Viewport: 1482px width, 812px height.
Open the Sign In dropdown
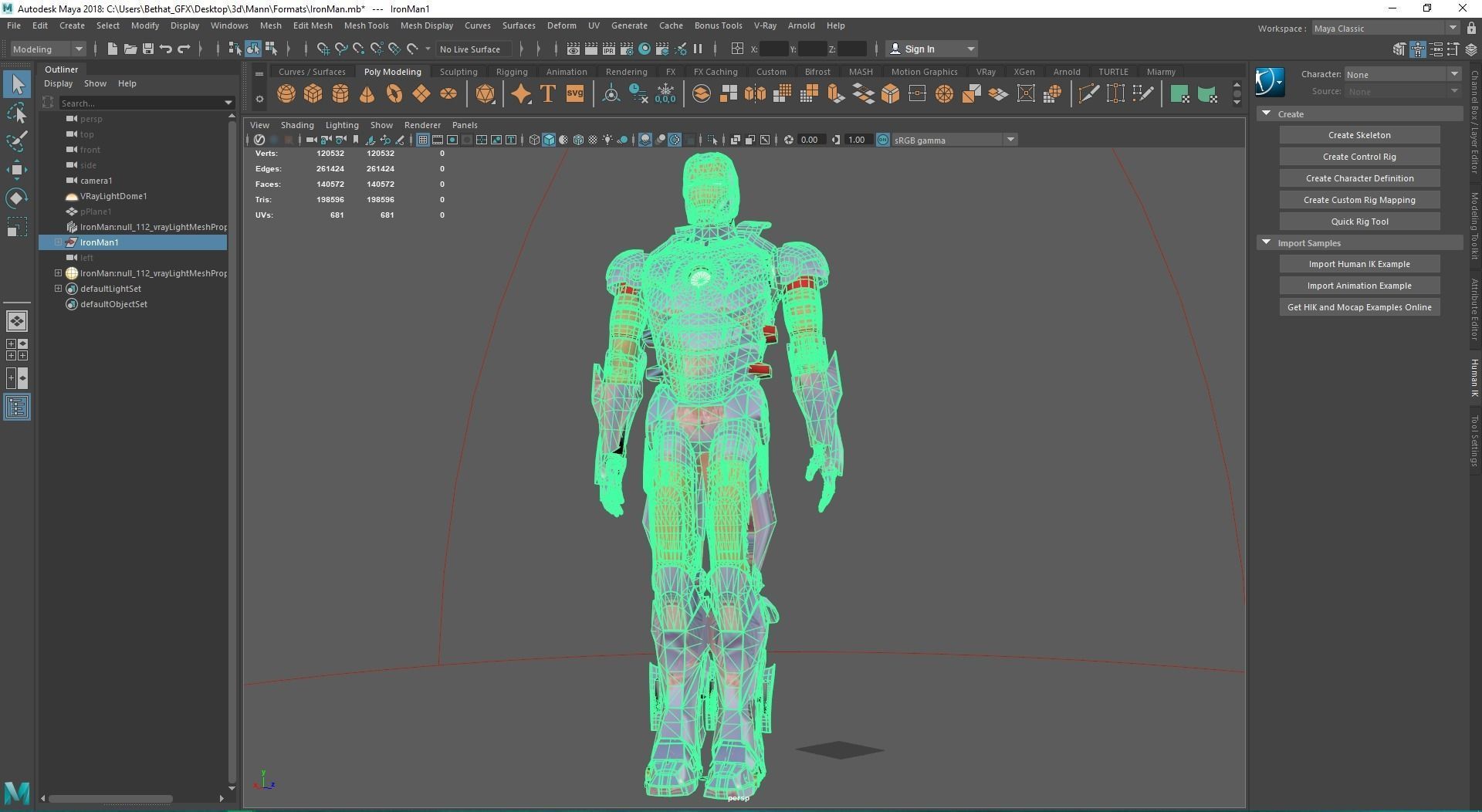click(x=932, y=49)
